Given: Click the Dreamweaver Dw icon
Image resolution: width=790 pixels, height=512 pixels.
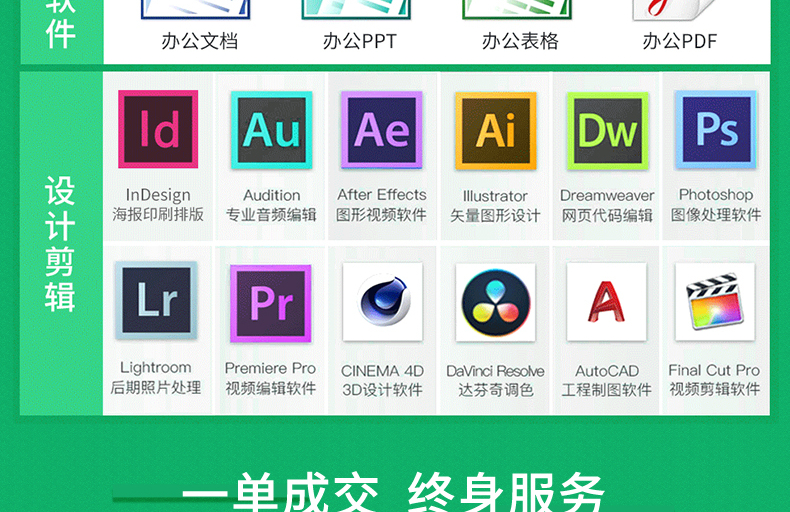Looking at the screenshot, I should pos(608,131).
